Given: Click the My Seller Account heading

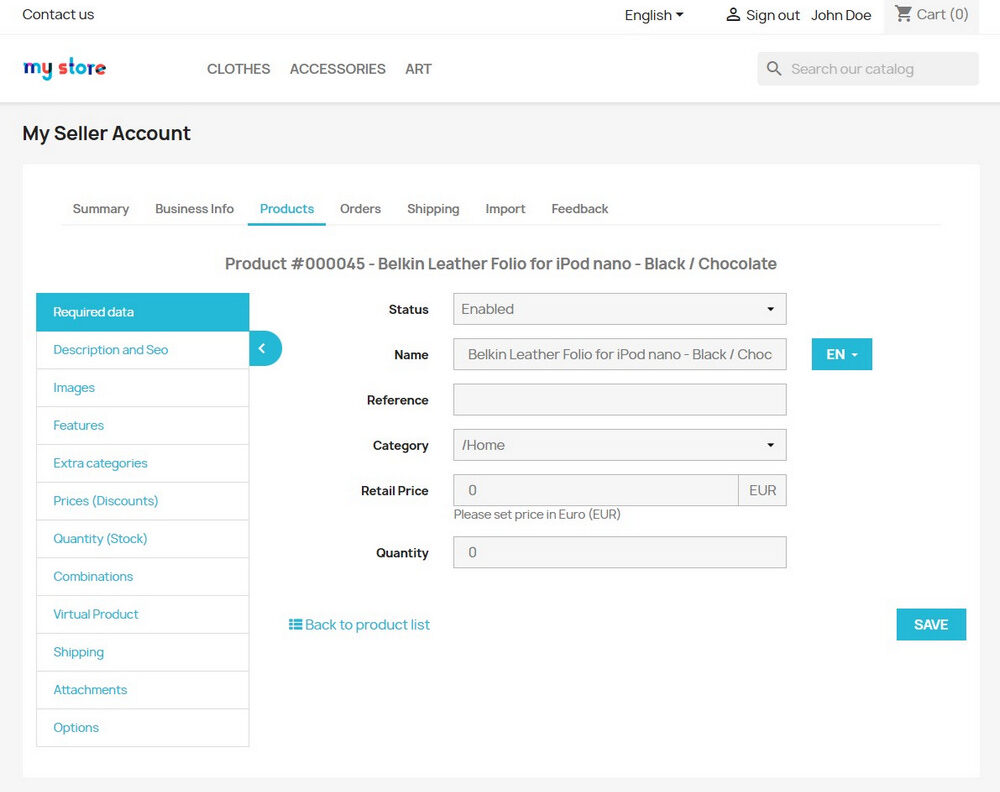Looking at the screenshot, I should tap(107, 133).
